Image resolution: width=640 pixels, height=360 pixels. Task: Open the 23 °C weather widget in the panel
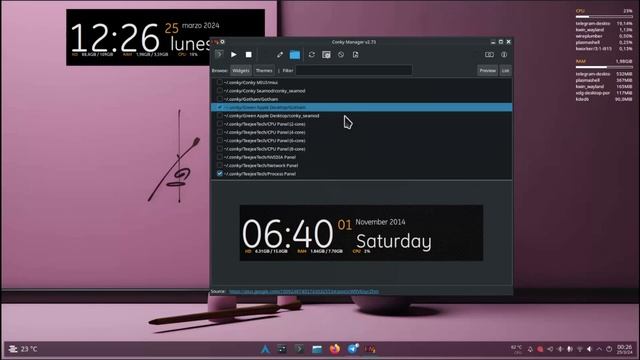[x=24, y=349]
